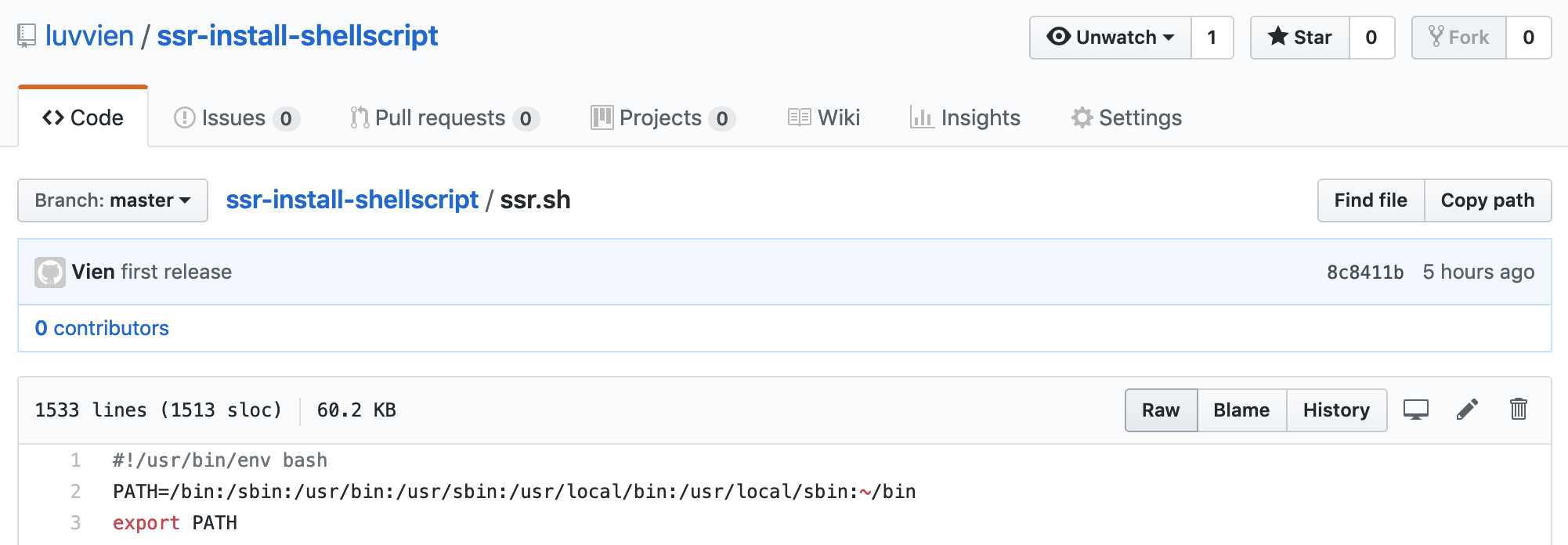Select line number 3
1568x545 pixels.
[76, 523]
